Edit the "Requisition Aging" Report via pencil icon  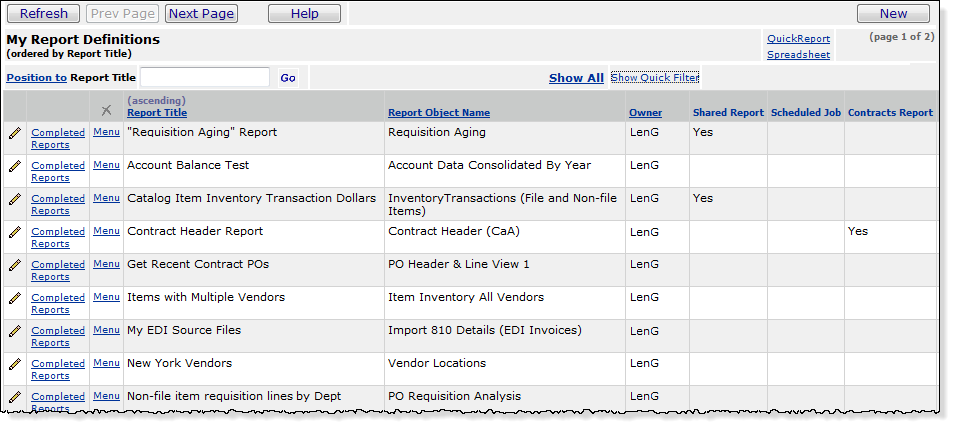click(x=14, y=133)
